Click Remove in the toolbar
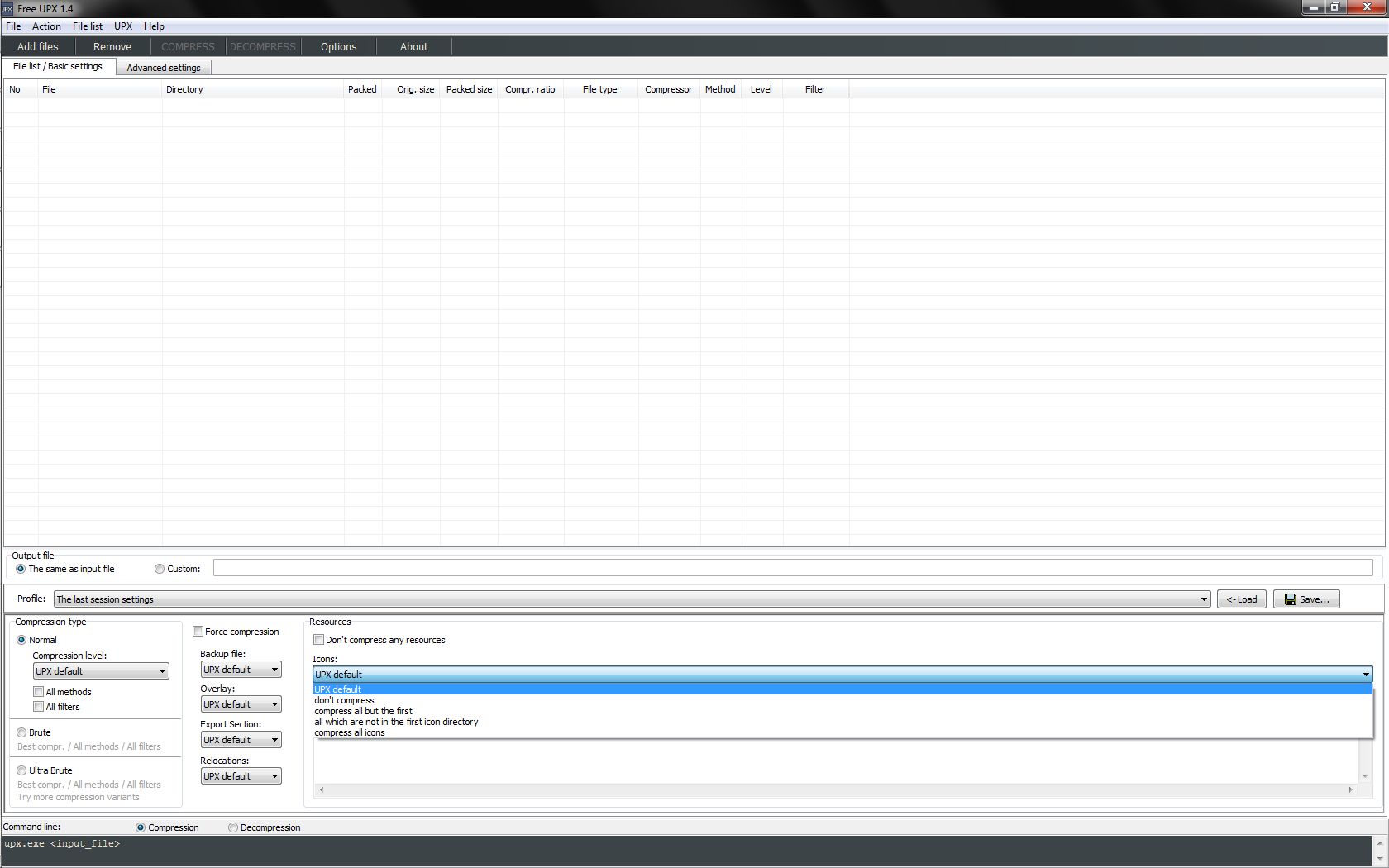 [112, 47]
